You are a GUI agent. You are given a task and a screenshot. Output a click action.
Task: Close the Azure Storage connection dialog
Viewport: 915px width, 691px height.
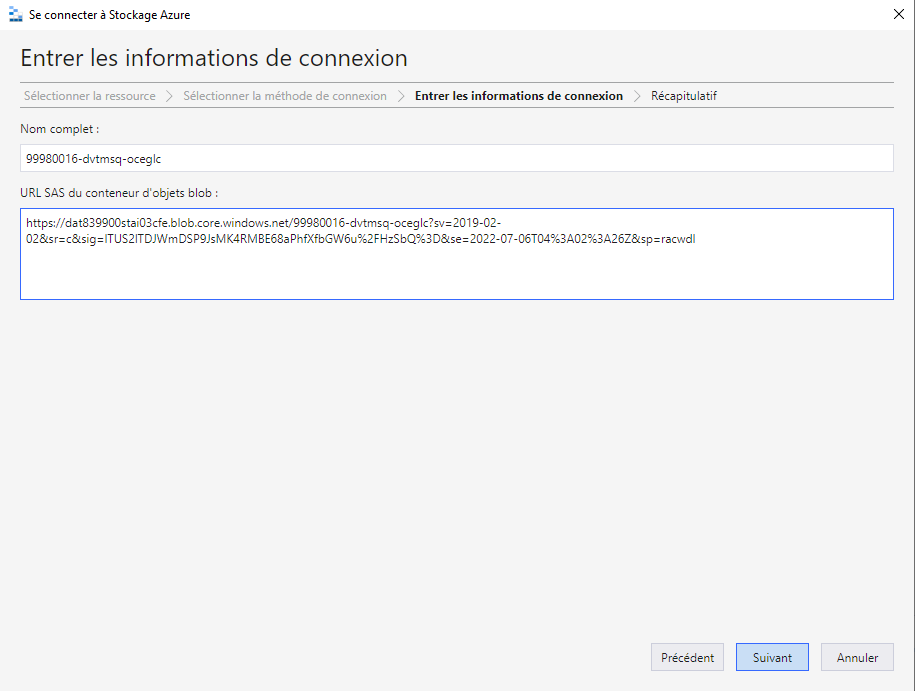(895, 15)
